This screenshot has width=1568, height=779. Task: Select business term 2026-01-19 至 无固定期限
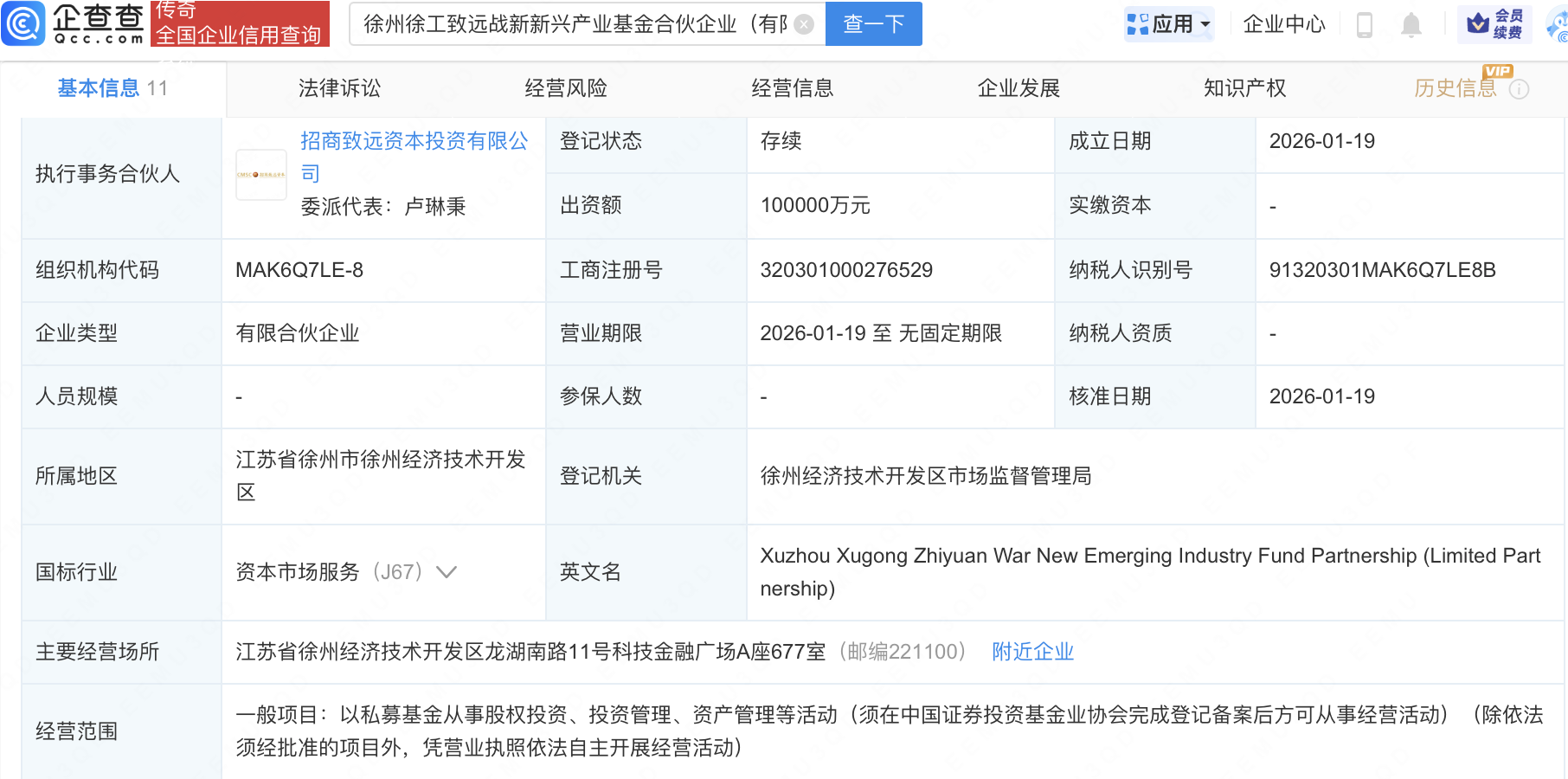coord(881,333)
